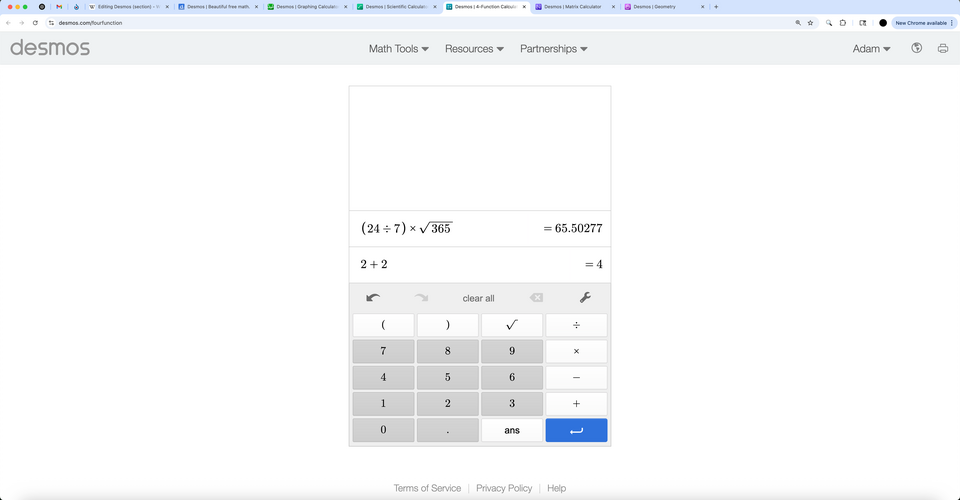
Task: Switch to Desmos Graphing Calculator tab
Action: [x=307, y=7]
